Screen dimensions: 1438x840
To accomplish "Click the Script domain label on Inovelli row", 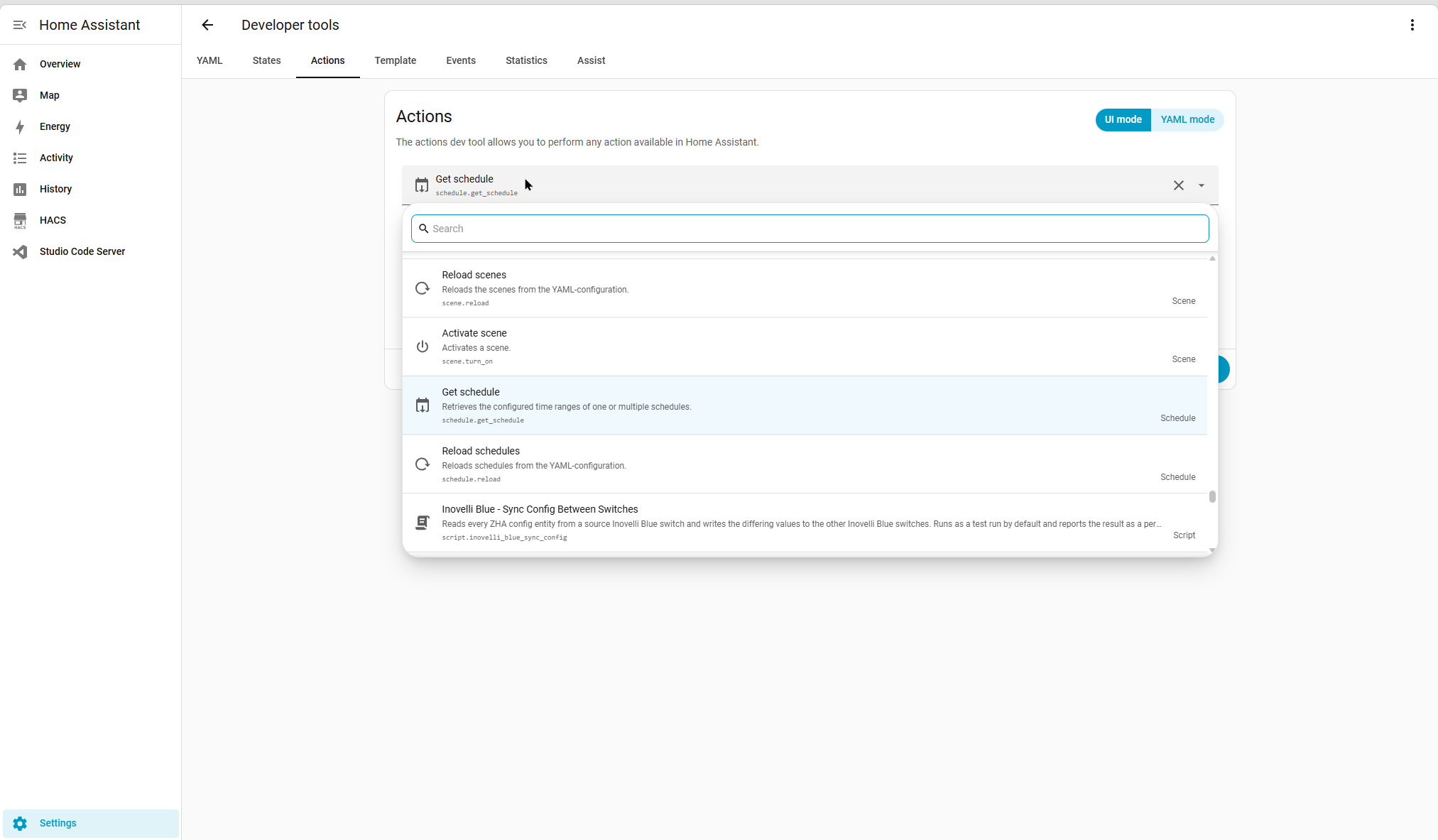I will click(1184, 535).
